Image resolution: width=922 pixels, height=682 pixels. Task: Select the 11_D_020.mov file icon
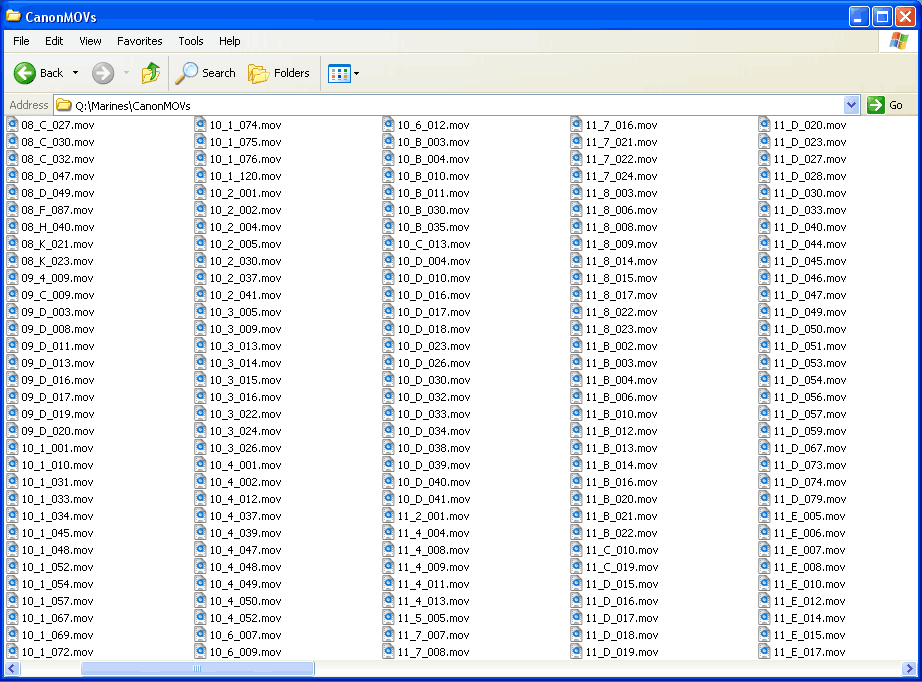coord(764,125)
